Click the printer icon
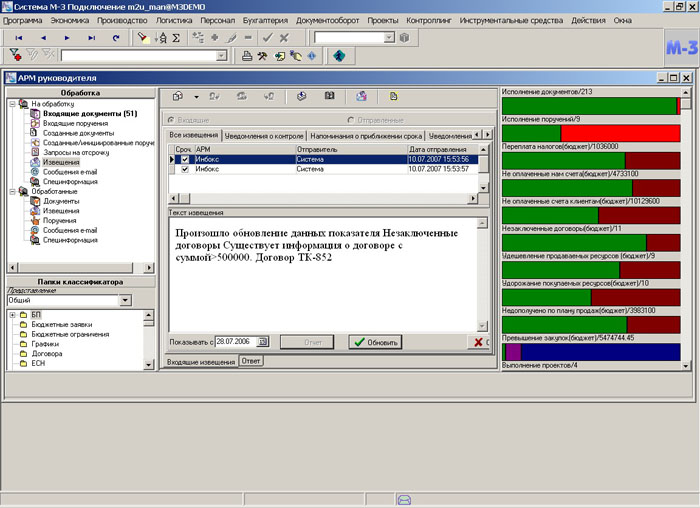700x508 pixels. (246, 56)
